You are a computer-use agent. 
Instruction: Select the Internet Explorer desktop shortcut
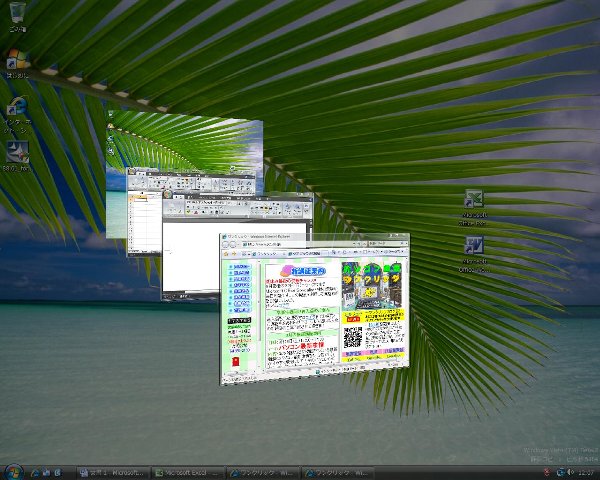click(x=17, y=115)
